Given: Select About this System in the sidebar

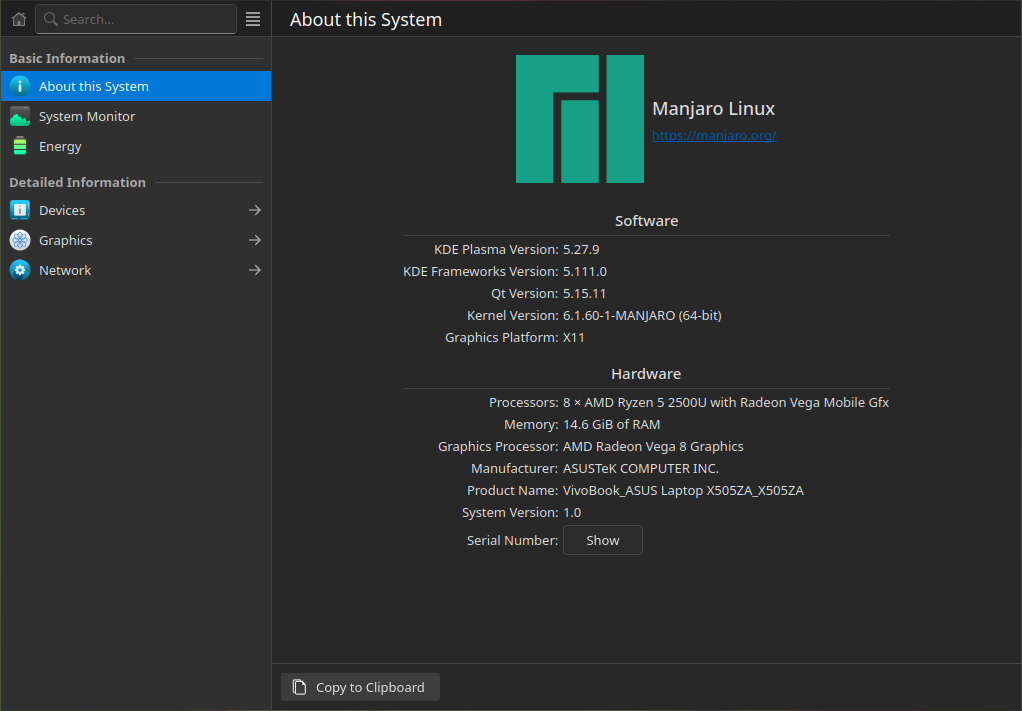Looking at the screenshot, I should (x=136, y=86).
